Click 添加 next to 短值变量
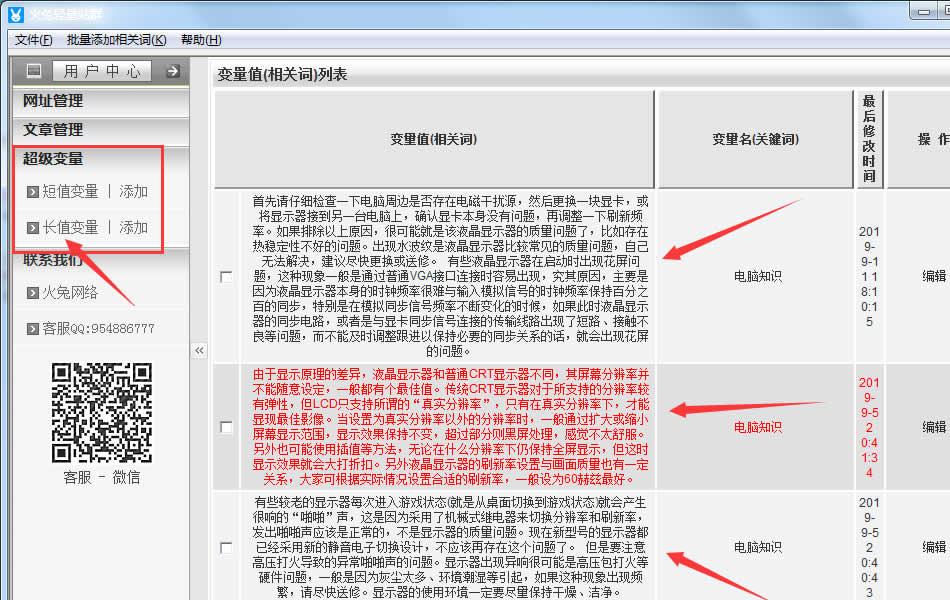950x600 pixels. click(x=133, y=192)
